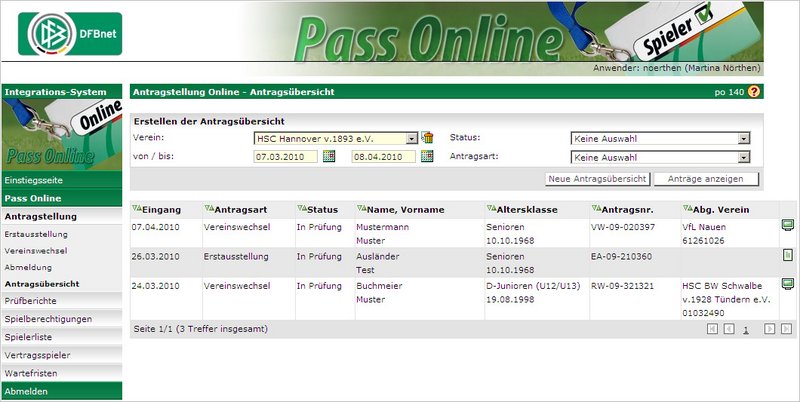Go to the next results page icon
800x402 pixels.
point(769,328)
